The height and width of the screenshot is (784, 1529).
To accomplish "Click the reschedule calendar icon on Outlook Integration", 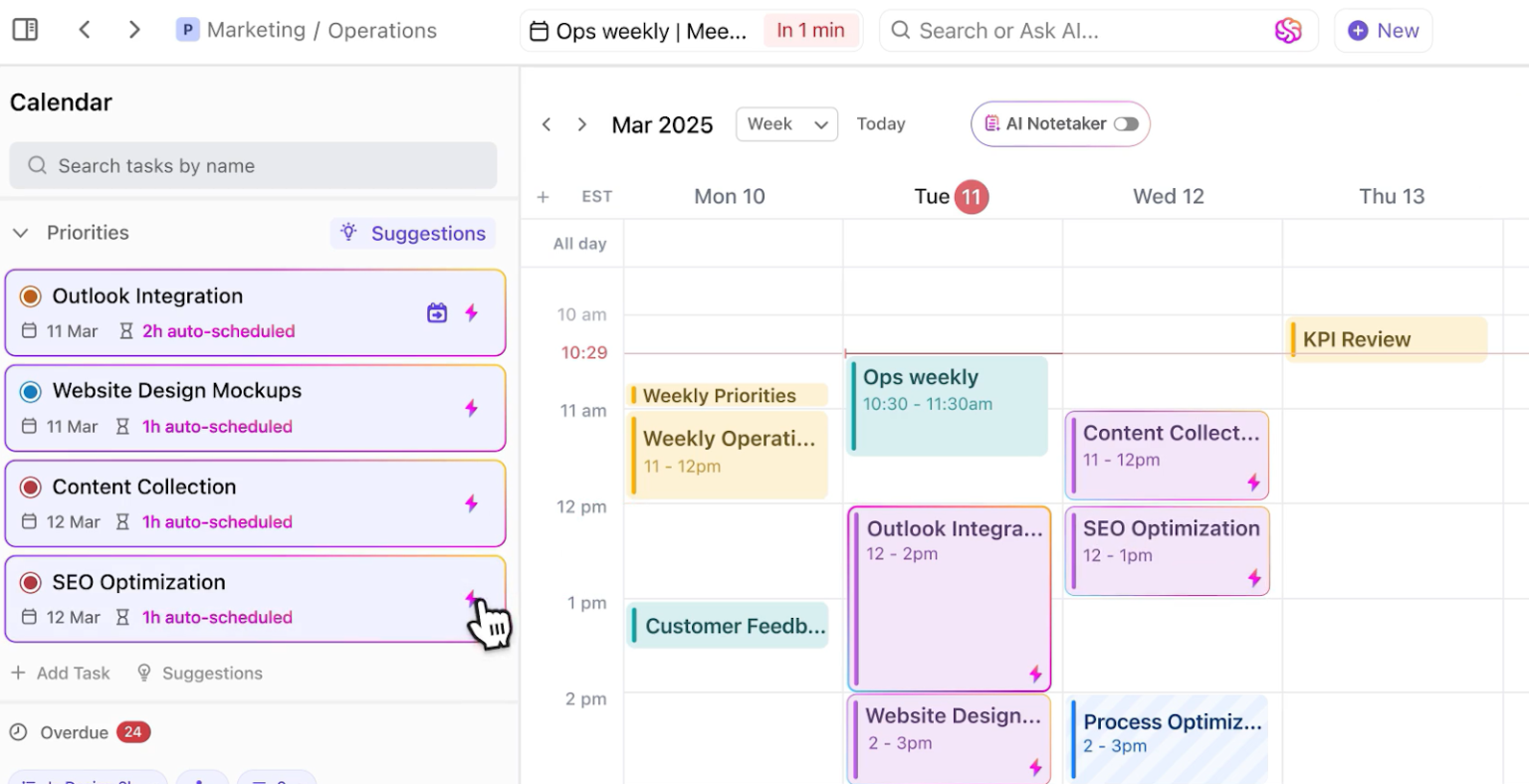I will (x=436, y=311).
